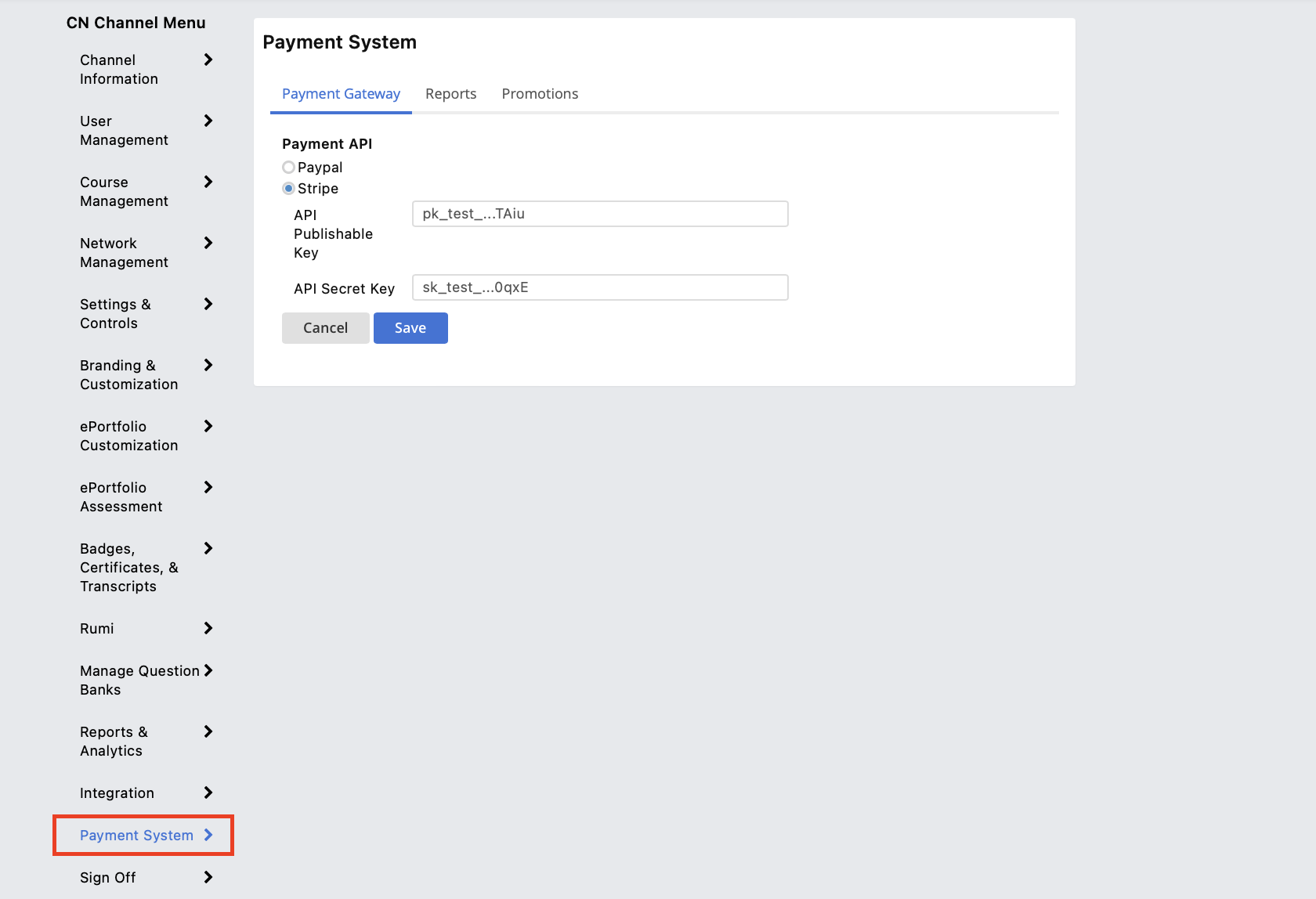The height and width of the screenshot is (899, 1316).
Task: Click the blue Save button
Action: click(410, 328)
